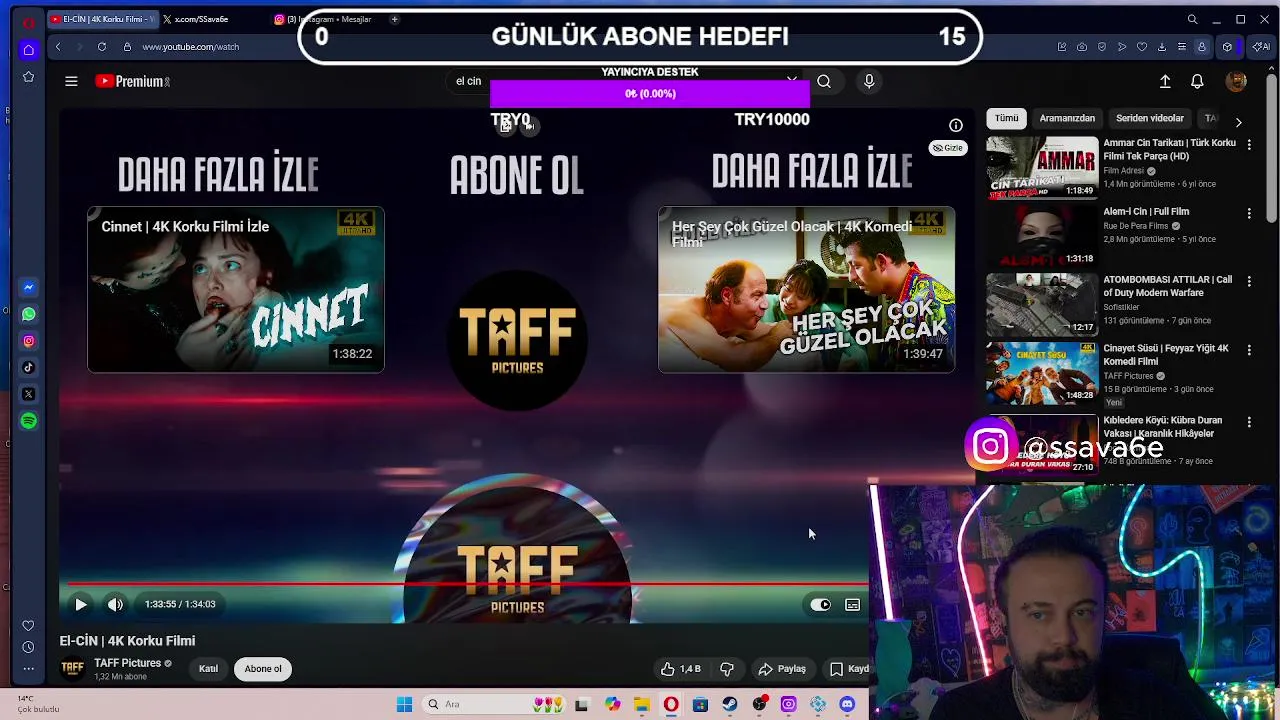Save the video with Kayd button
The height and width of the screenshot is (720, 1280).
[x=849, y=669]
